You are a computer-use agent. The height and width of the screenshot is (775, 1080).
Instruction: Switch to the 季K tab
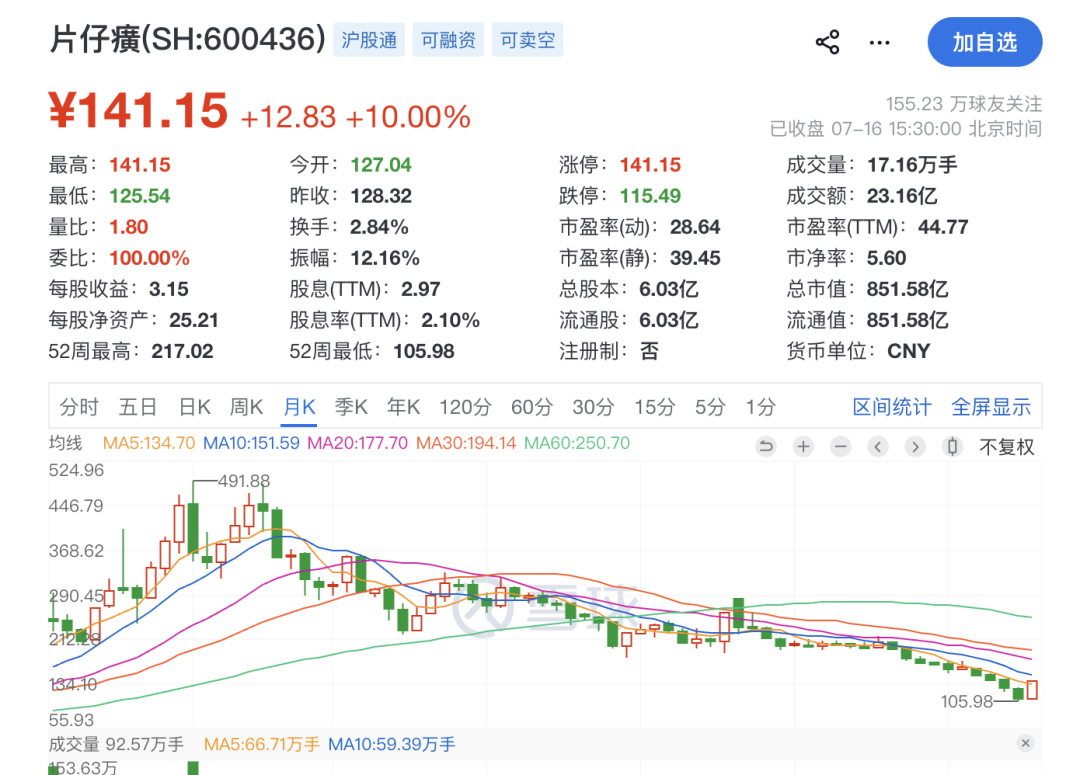(x=351, y=407)
